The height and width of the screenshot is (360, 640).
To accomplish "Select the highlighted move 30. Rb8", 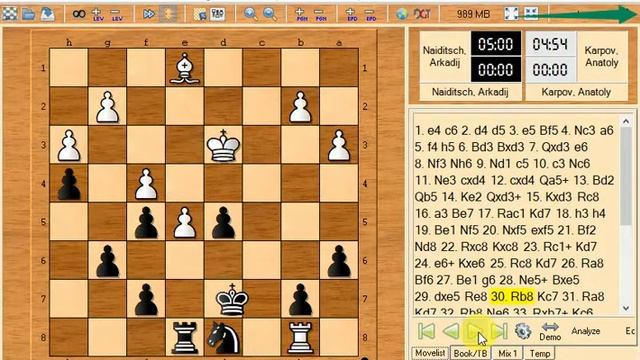I will coord(511,296).
